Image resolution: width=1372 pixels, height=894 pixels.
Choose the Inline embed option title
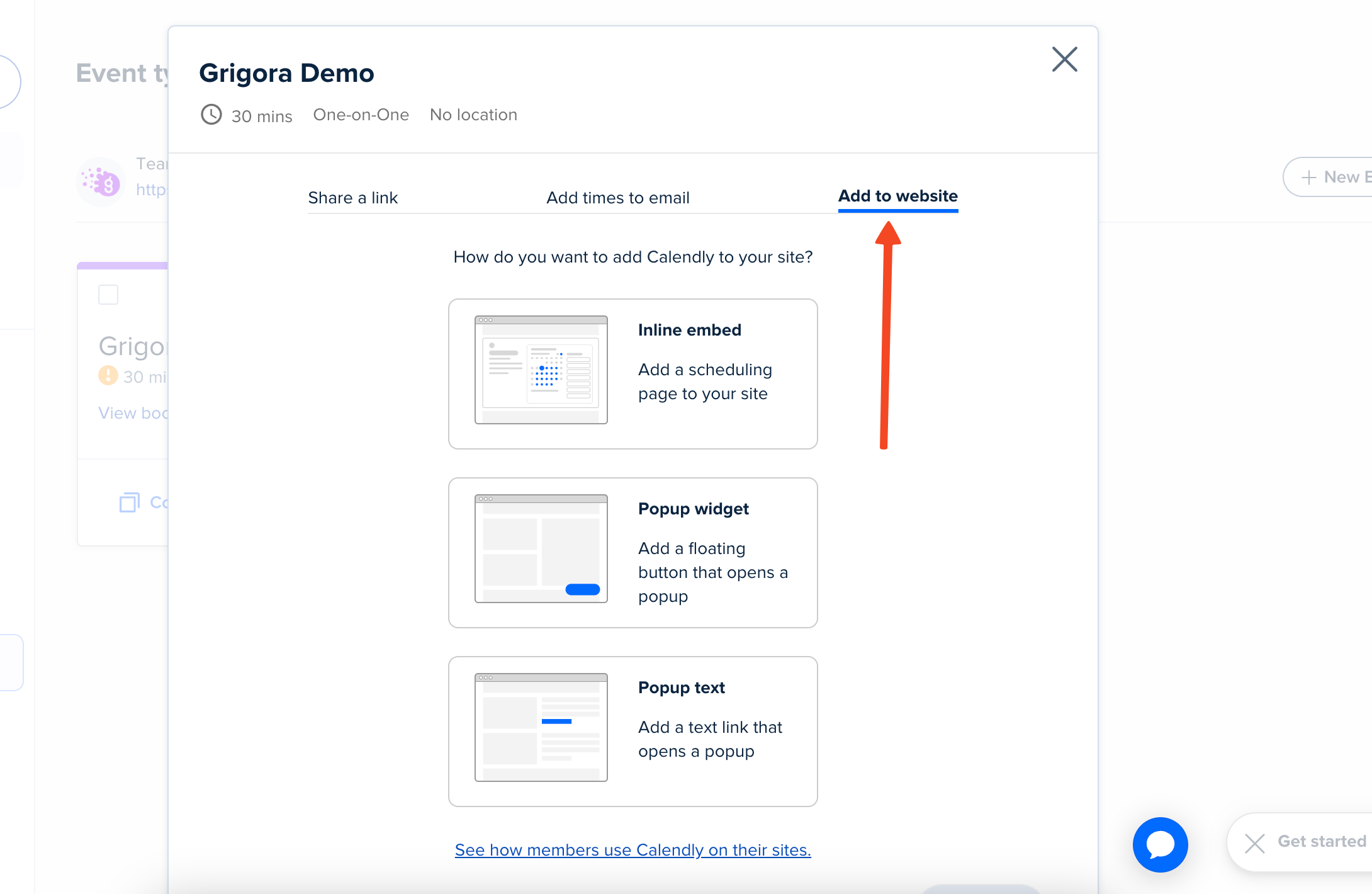(689, 330)
